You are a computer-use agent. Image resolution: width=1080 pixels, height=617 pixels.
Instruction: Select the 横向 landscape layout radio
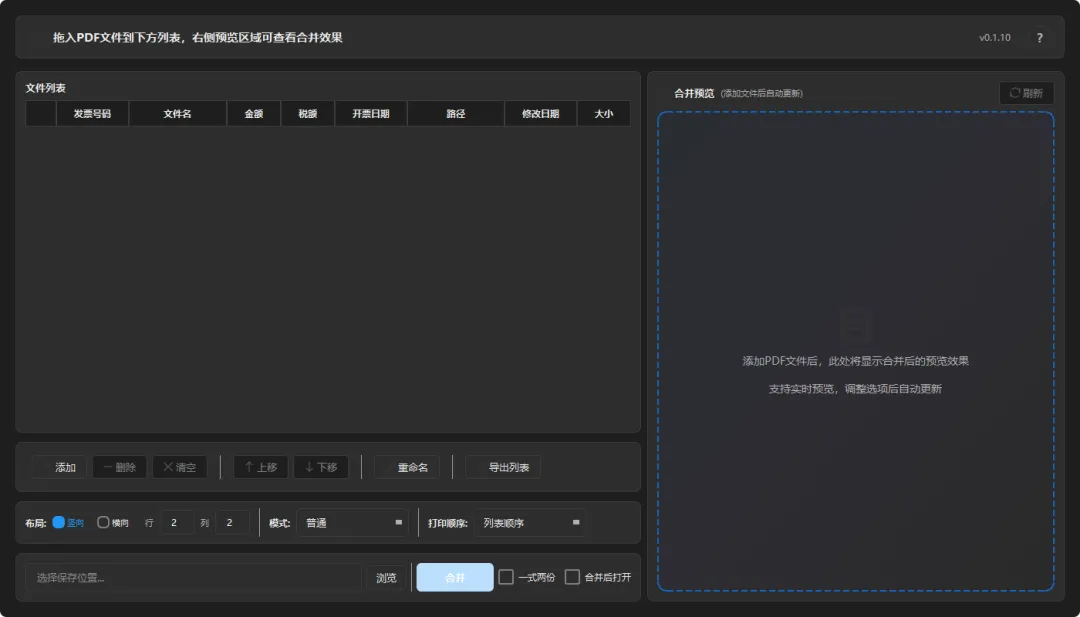103,523
